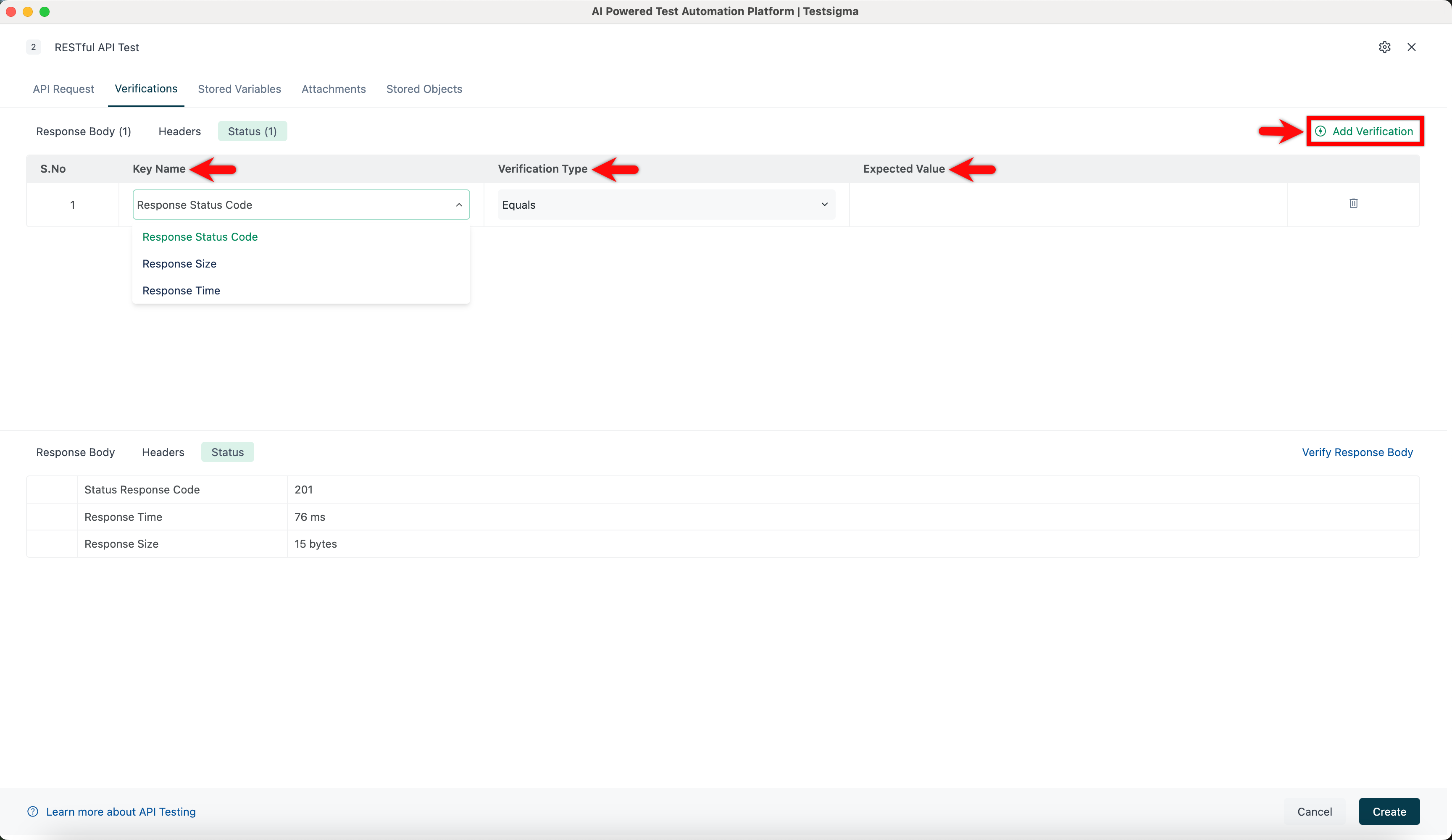Select Status in the lower response viewer
Screen dimensions: 1452x840
pyautogui.click(x=227, y=451)
